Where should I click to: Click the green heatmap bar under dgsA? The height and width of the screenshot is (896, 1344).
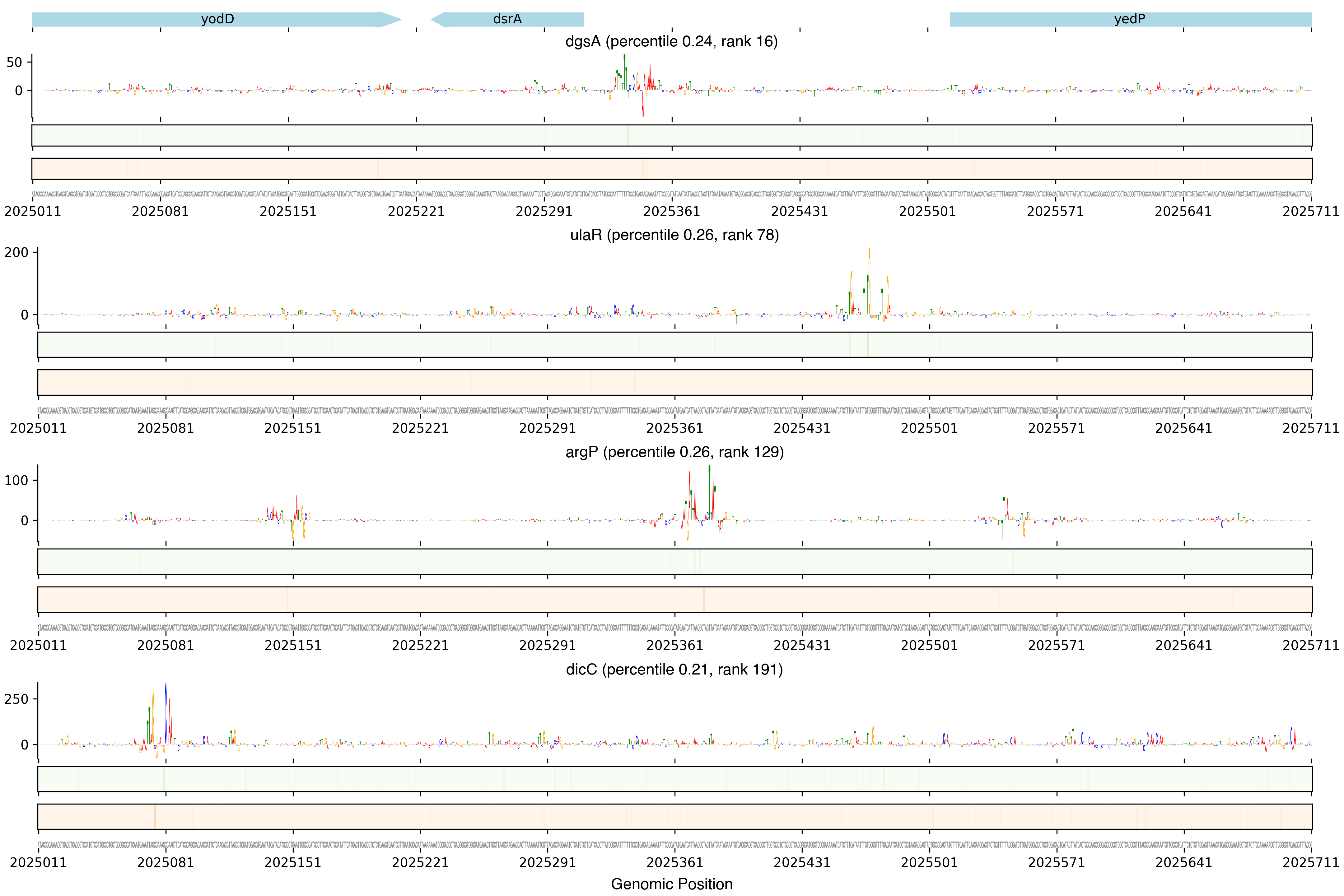(x=671, y=135)
